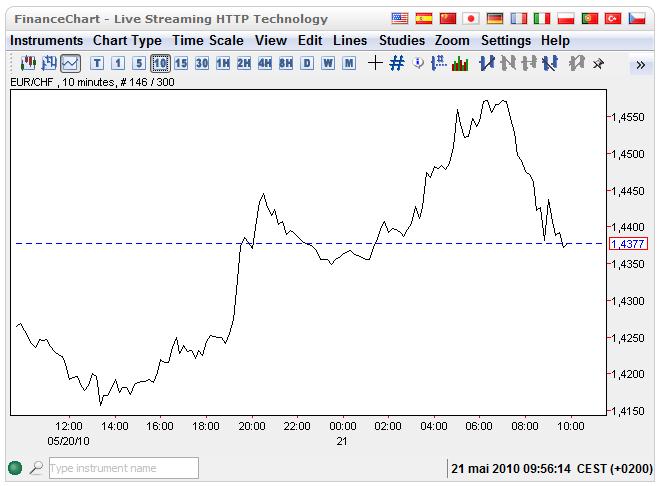Toggle the crosshair cursor icon
Viewport: 663px width, 486px height.
point(375,63)
